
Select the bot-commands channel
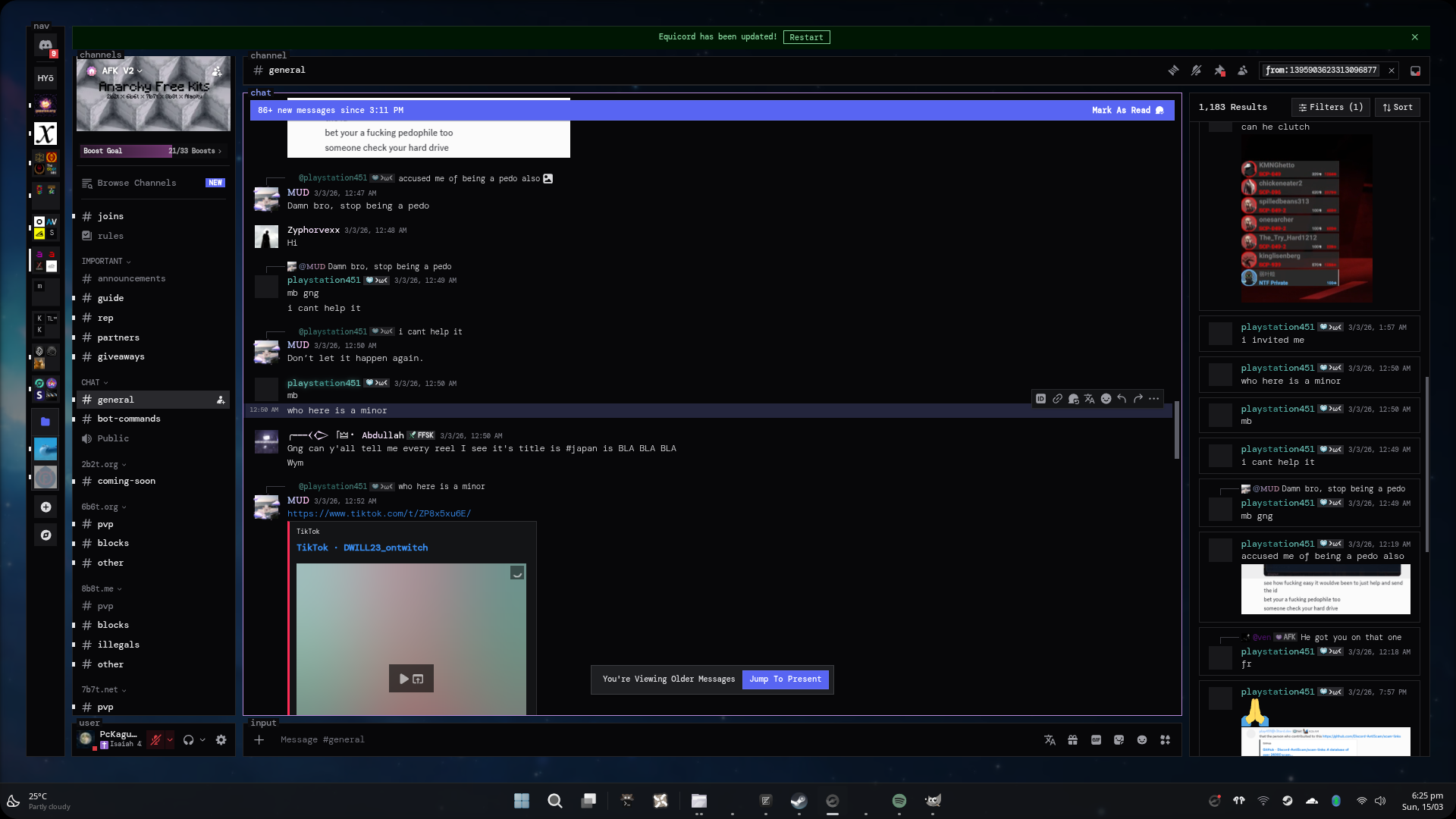pos(129,419)
